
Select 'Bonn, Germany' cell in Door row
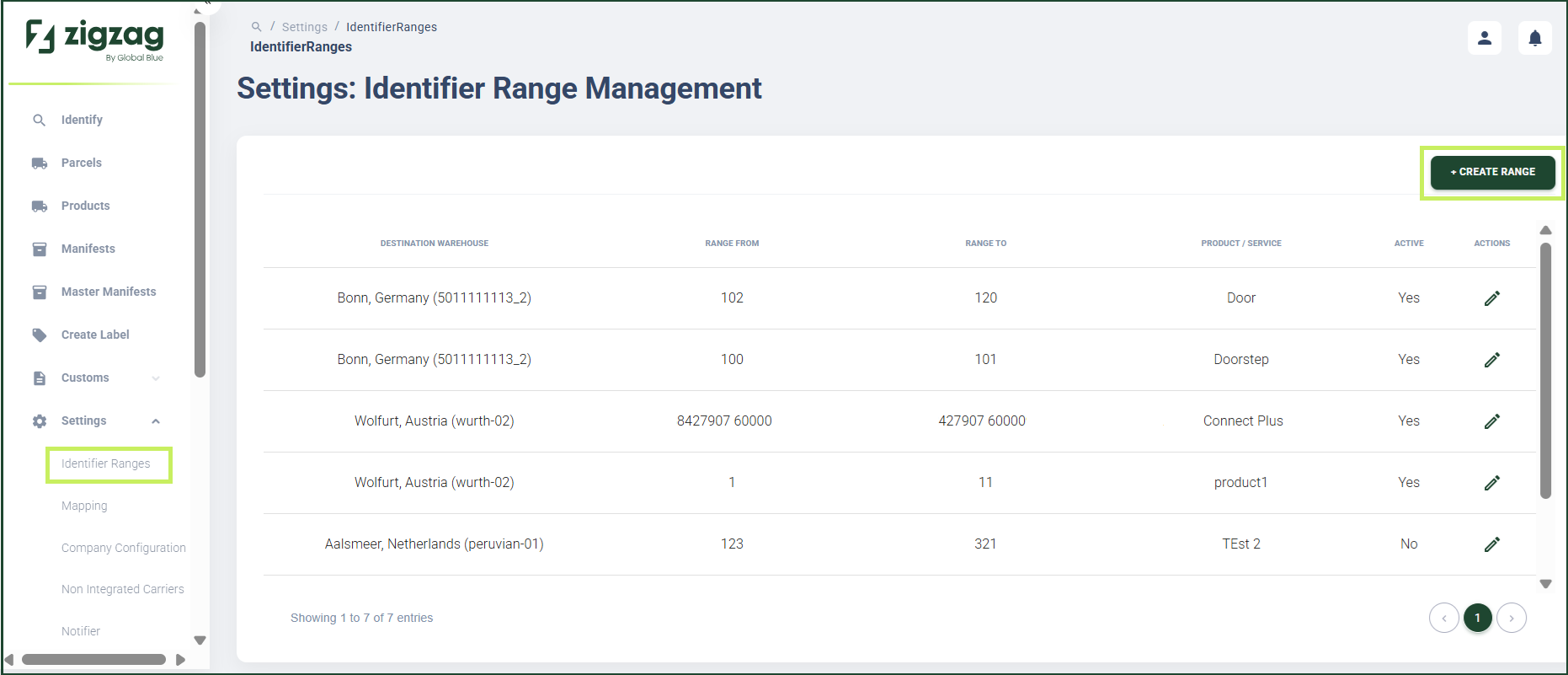pyautogui.click(x=434, y=298)
